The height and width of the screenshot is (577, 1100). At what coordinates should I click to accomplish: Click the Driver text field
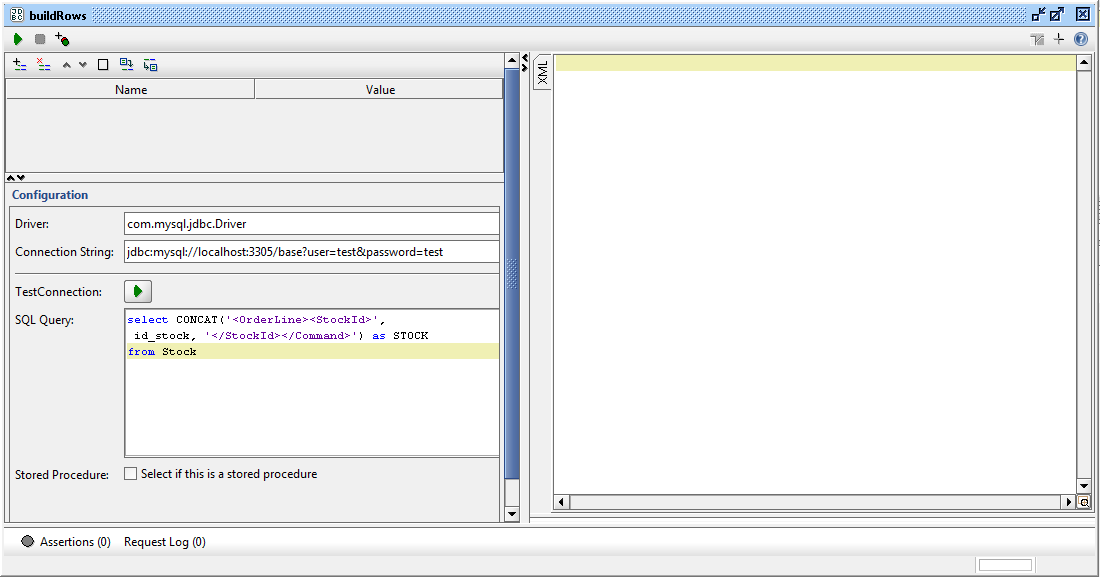(311, 224)
